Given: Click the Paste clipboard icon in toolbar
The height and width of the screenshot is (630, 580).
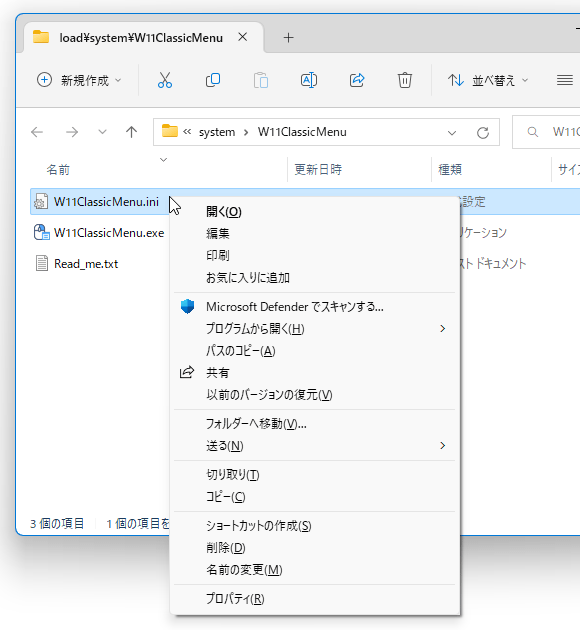Looking at the screenshot, I should pos(261,80).
